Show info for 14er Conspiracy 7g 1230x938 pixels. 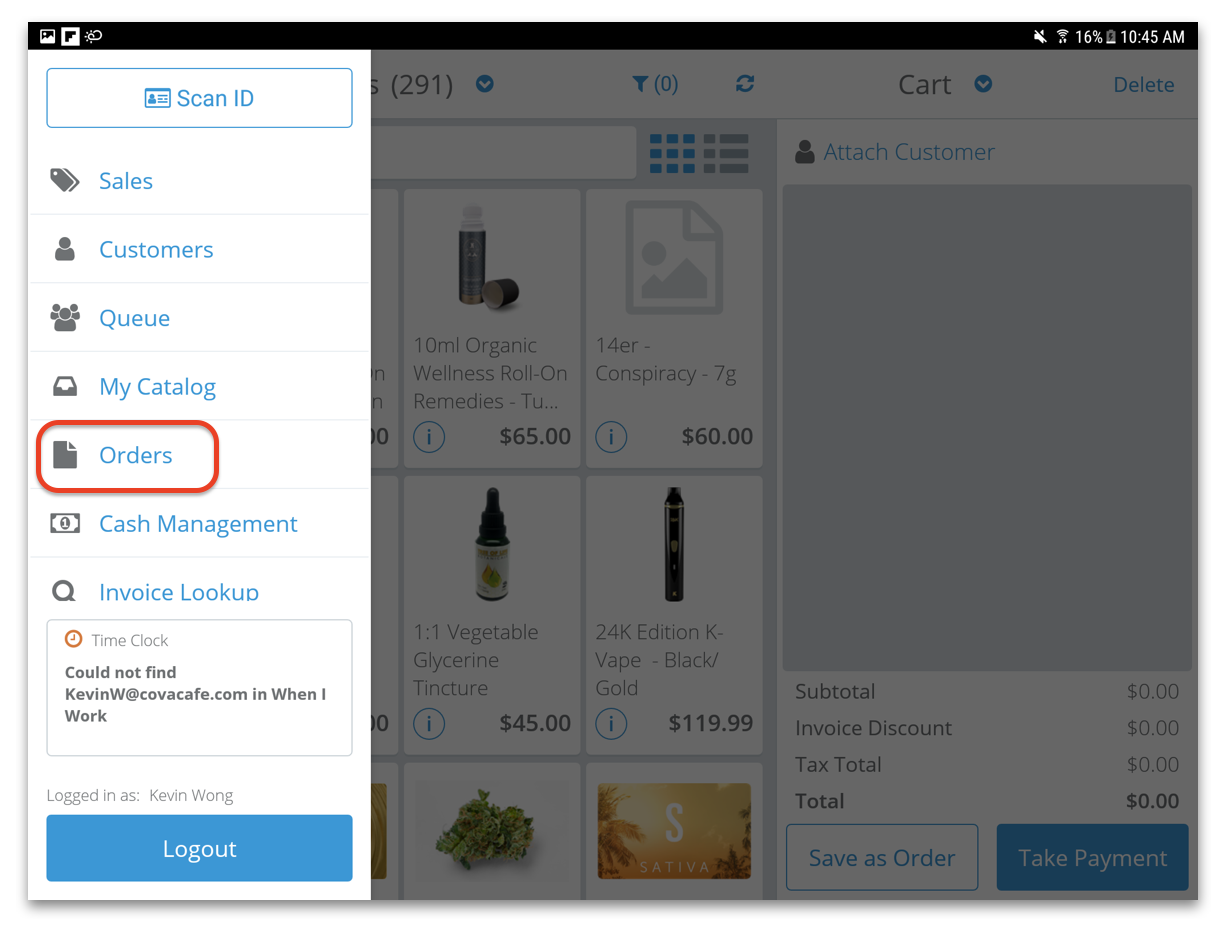tap(611, 437)
